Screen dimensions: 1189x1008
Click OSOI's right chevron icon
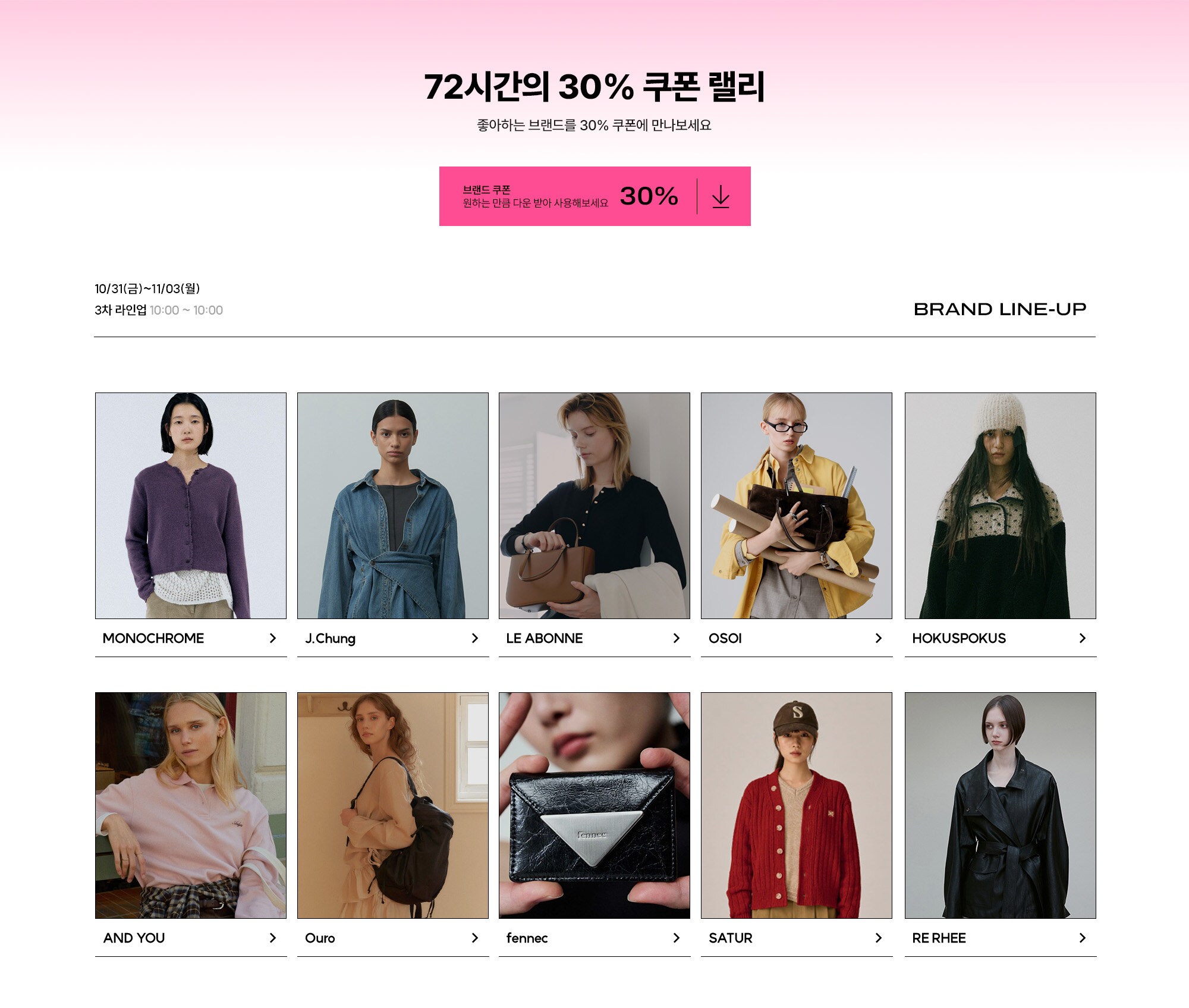[879, 638]
